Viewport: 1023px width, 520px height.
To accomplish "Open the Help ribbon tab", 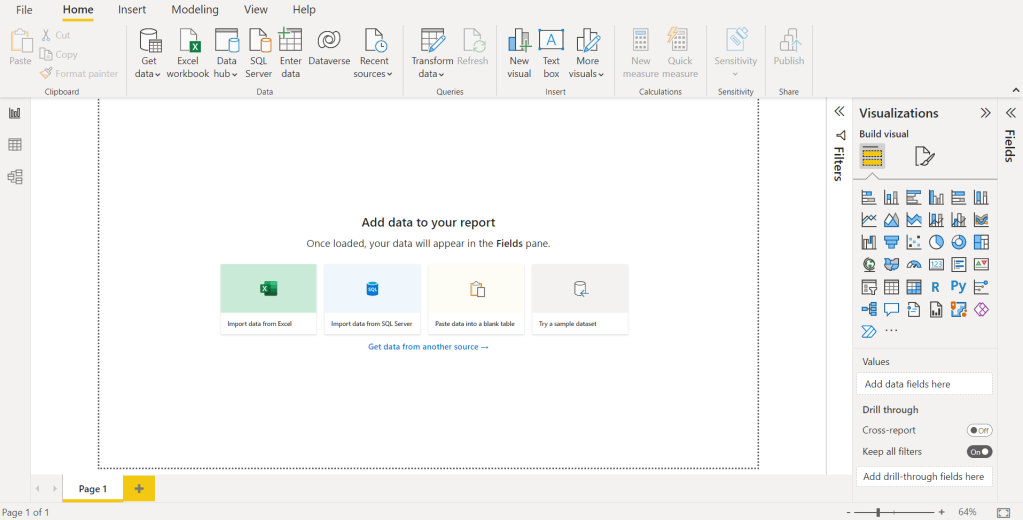I will tap(304, 10).
